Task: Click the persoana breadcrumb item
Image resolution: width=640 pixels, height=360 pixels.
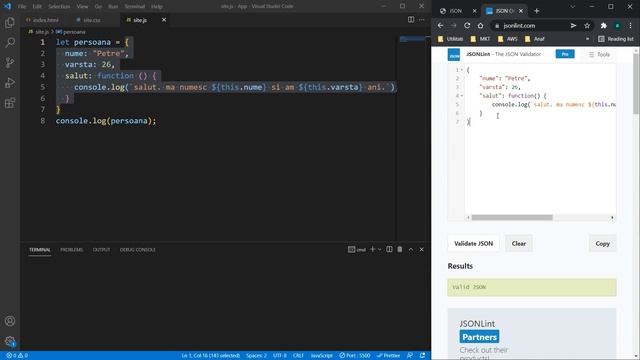Action: click(71, 32)
